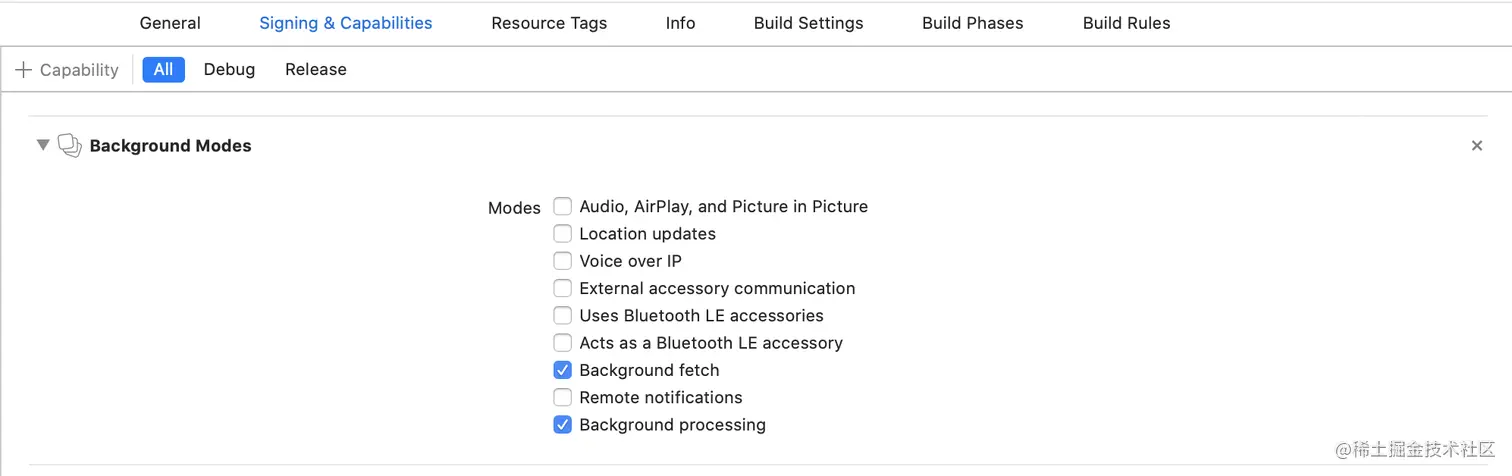Enable Remote notifications checkbox
Screen dimensions: 1512x476
[x=563, y=397]
